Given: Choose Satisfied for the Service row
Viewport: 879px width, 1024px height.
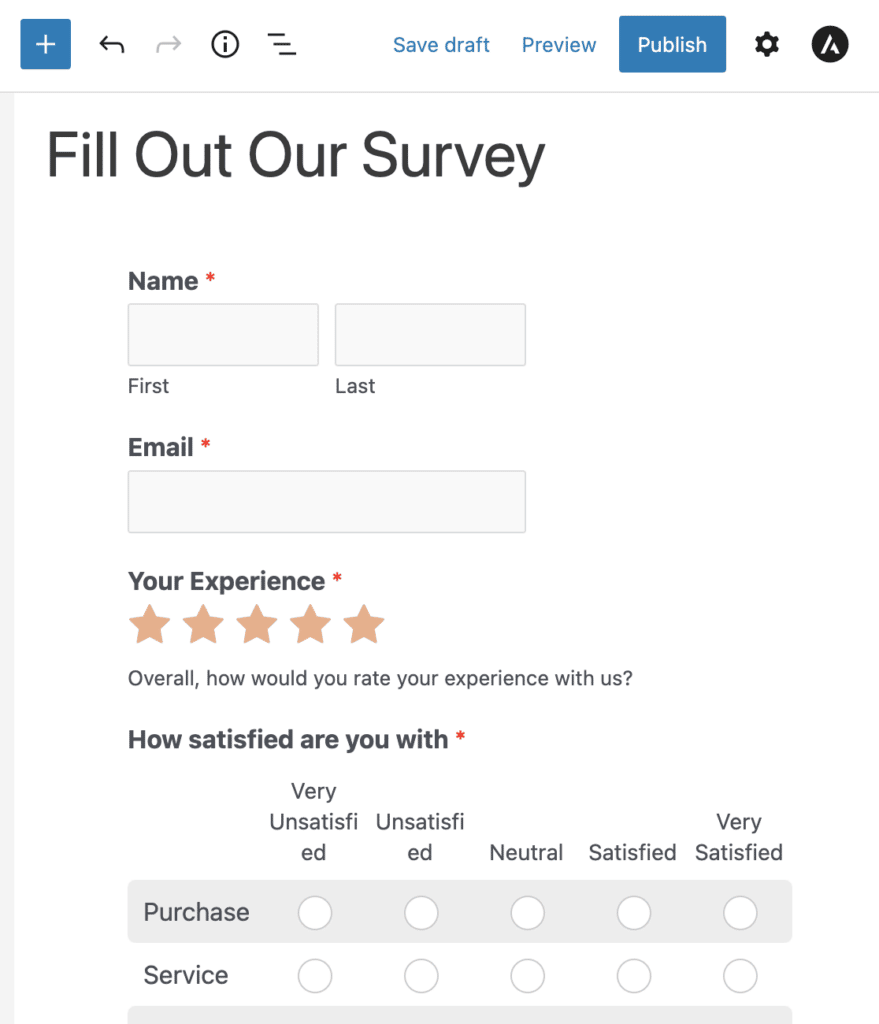Looking at the screenshot, I should click(633, 976).
